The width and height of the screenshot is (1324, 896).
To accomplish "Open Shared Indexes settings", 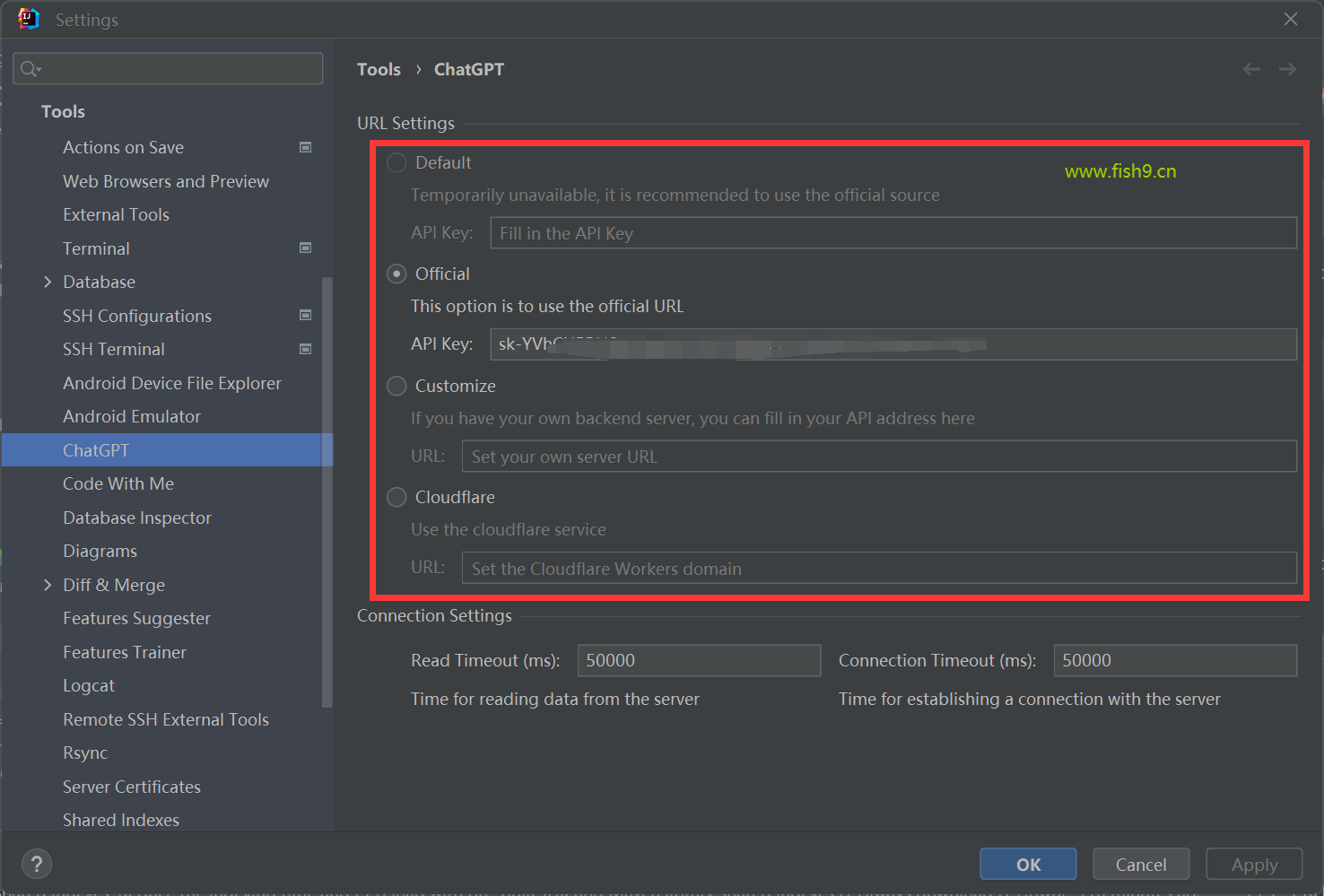I will pyautogui.click(x=121, y=820).
